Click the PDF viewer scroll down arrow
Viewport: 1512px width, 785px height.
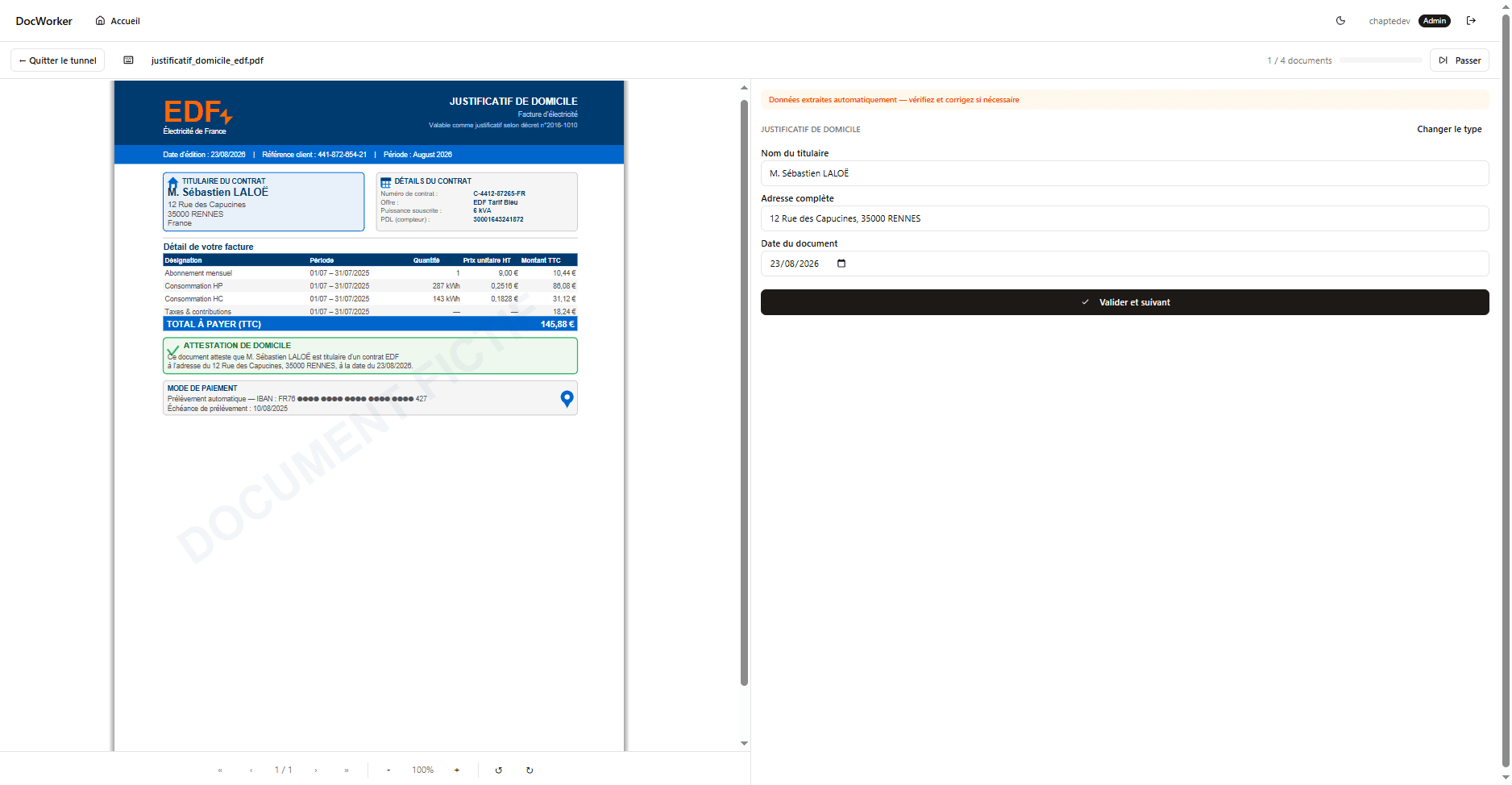[744, 743]
